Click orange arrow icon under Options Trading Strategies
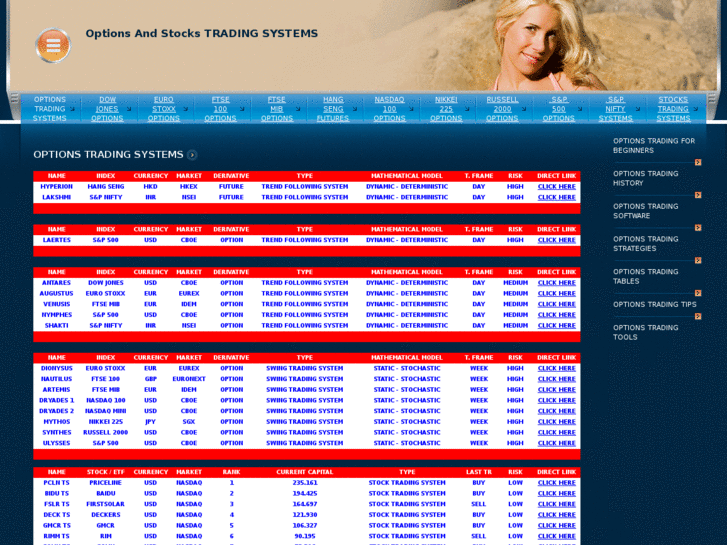Image resolution: width=727 pixels, height=545 pixels. [x=698, y=261]
